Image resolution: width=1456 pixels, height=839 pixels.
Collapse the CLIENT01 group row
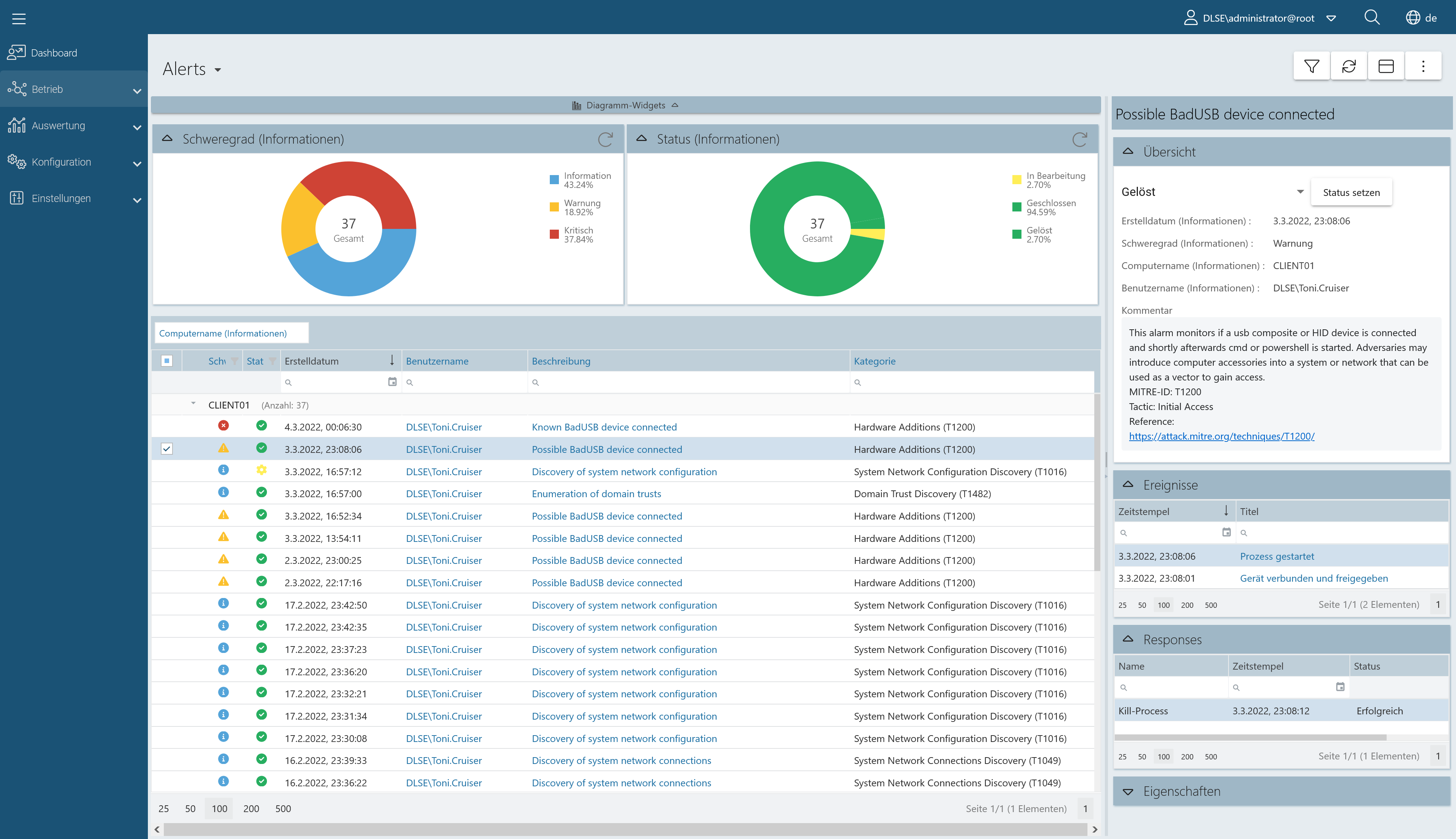click(x=193, y=404)
